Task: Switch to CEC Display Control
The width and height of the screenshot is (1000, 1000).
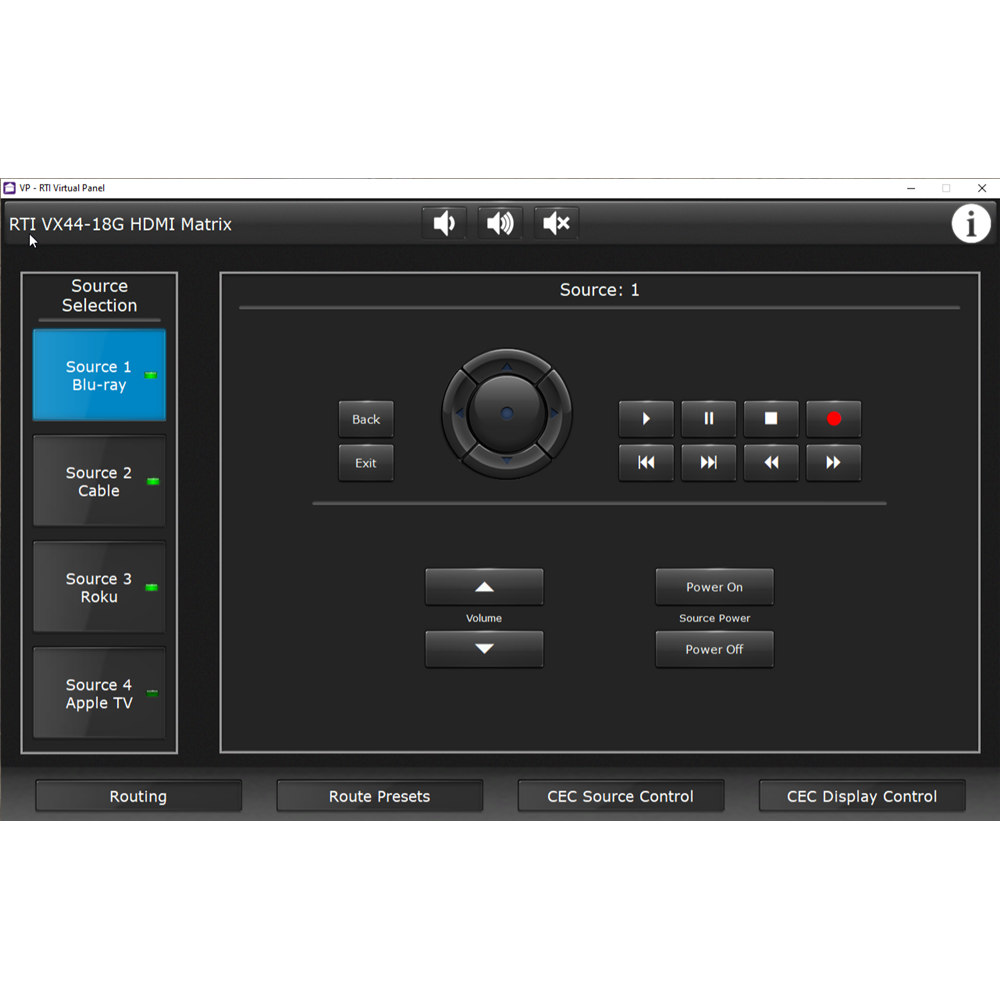Action: pyautogui.click(x=862, y=796)
